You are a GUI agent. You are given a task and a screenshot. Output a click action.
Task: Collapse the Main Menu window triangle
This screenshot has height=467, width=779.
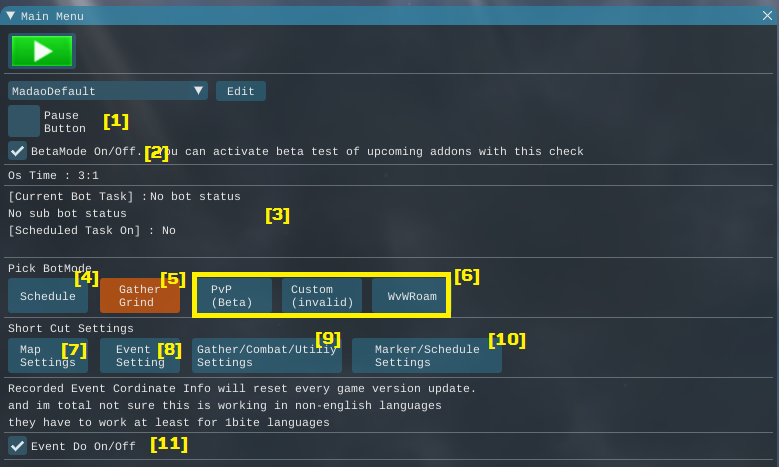11,16
